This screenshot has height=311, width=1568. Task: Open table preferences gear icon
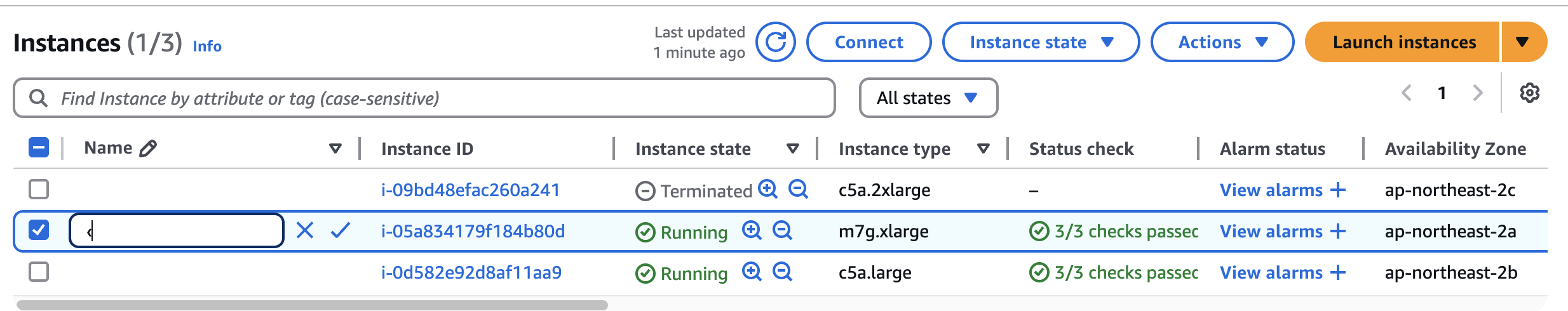(1529, 93)
